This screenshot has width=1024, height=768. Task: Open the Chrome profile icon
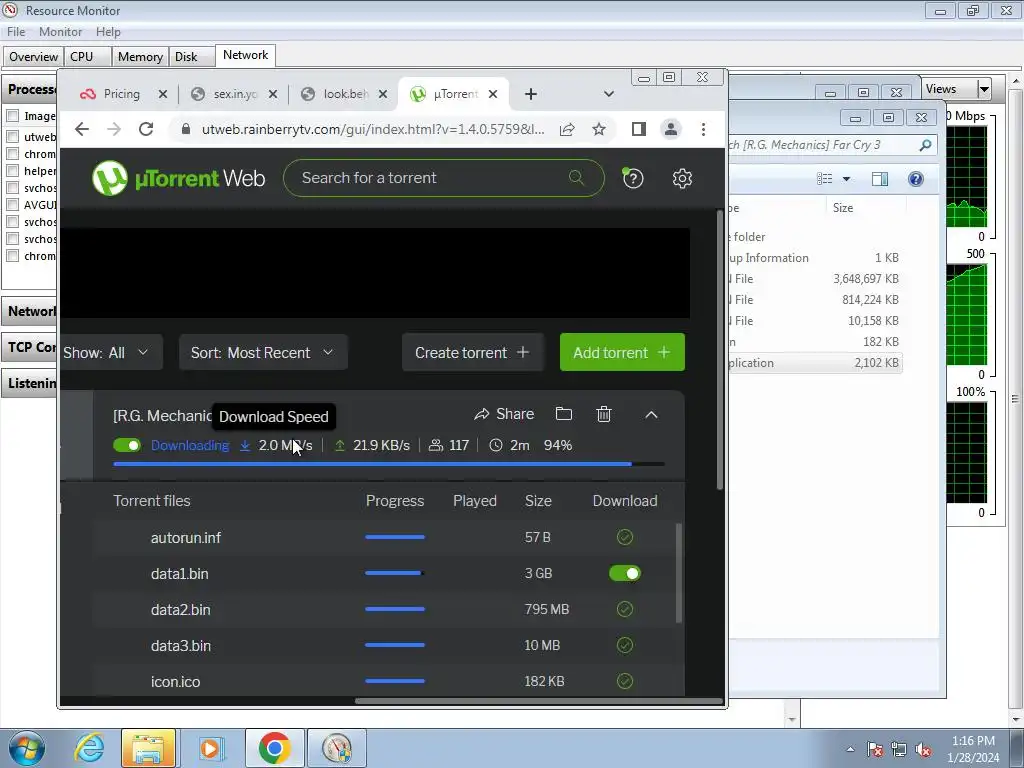pos(671,129)
